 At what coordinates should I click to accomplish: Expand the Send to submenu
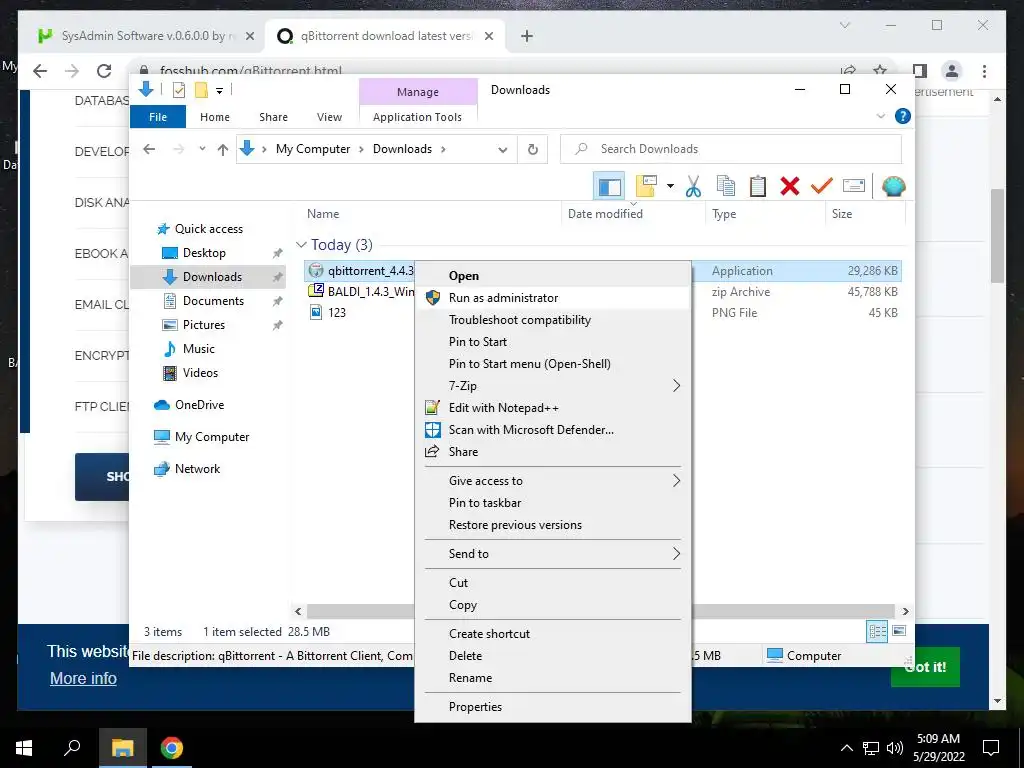tap(552, 554)
